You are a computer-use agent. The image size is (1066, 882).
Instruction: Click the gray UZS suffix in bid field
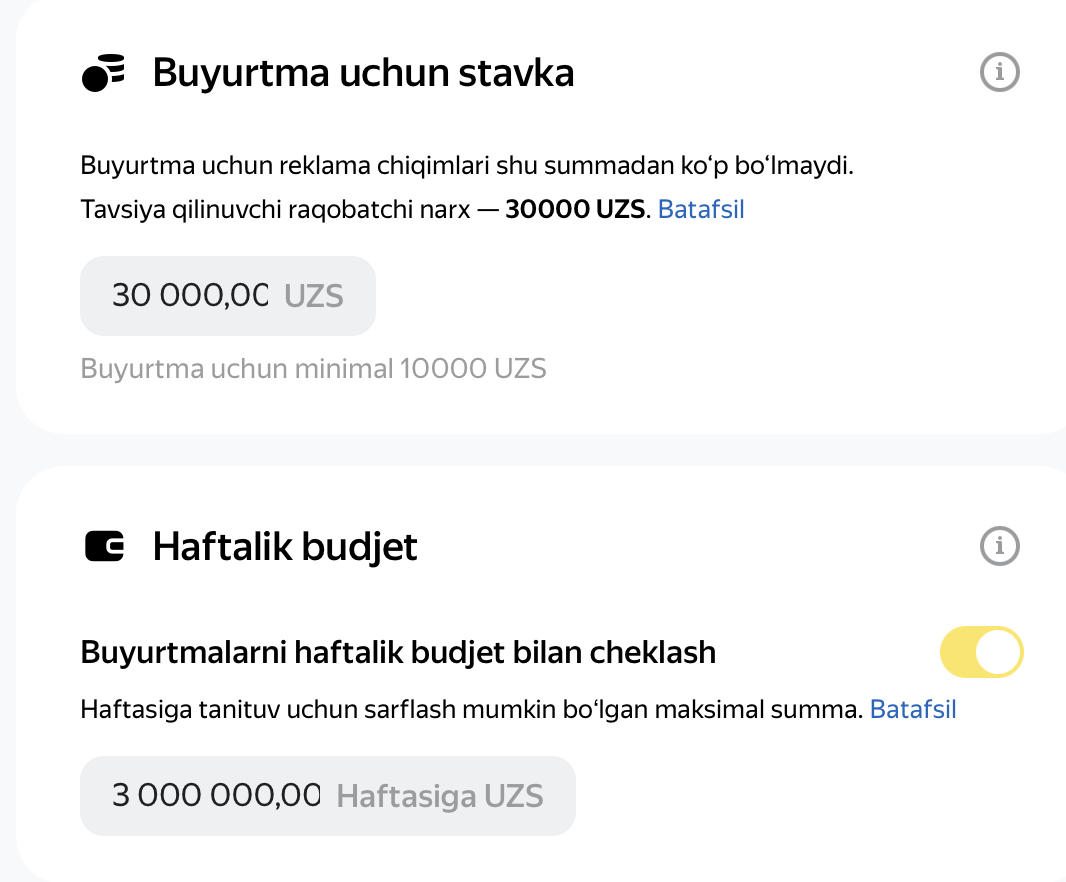(x=313, y=296)
